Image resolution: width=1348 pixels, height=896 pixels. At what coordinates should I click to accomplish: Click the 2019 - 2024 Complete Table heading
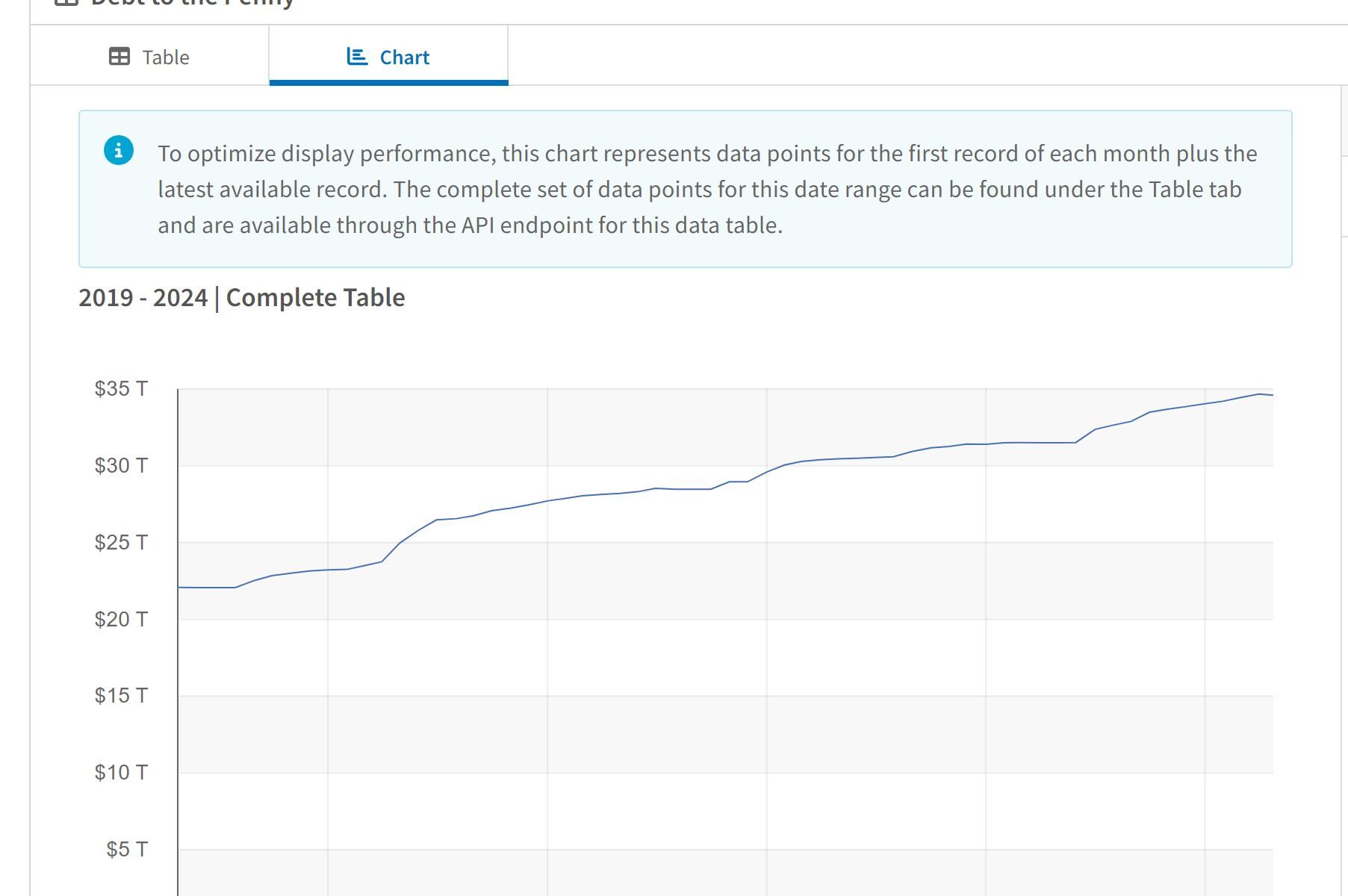pos(241,297)
